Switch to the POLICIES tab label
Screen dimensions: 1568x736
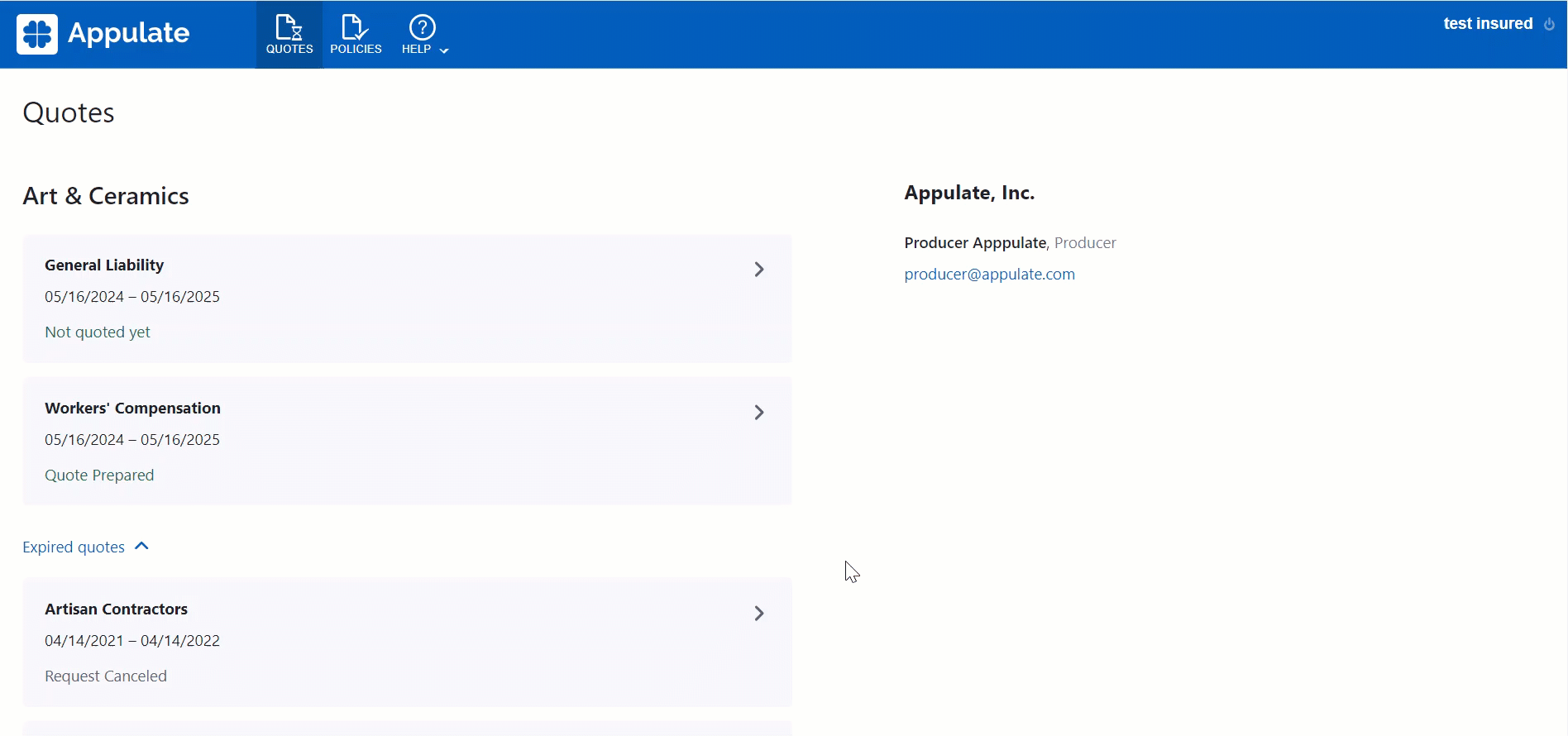356,49
